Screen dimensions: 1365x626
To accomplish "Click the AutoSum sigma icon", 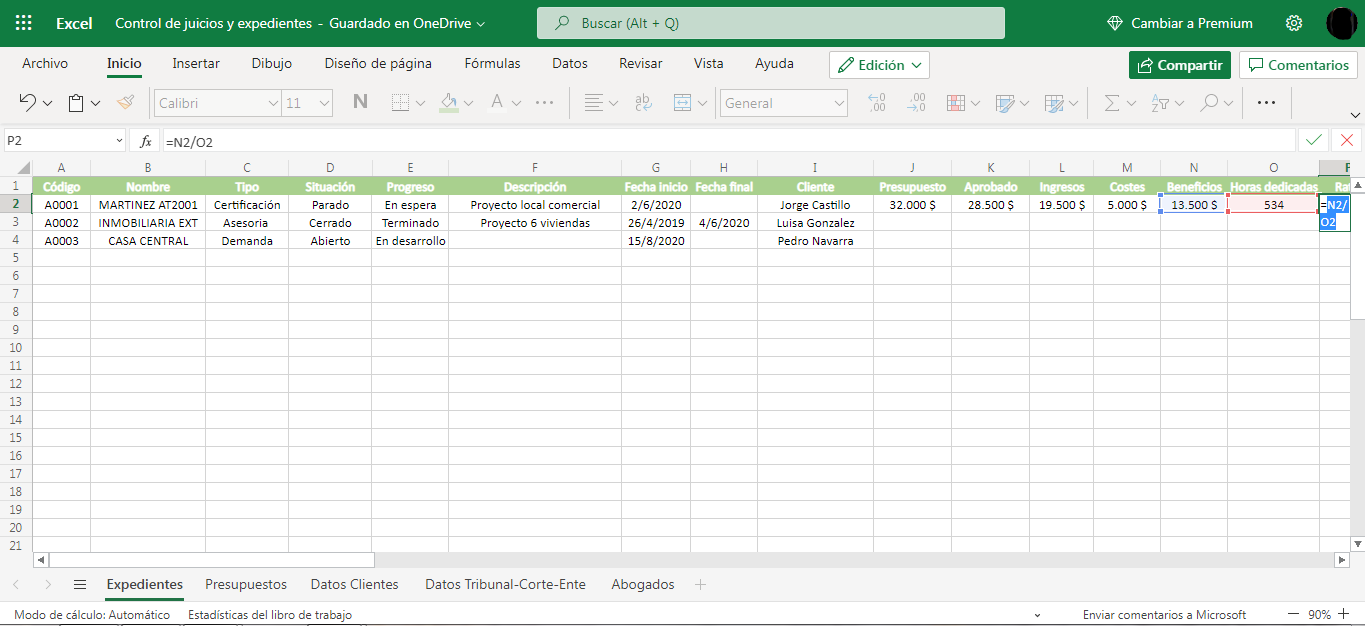I will tap(1111, 102).
